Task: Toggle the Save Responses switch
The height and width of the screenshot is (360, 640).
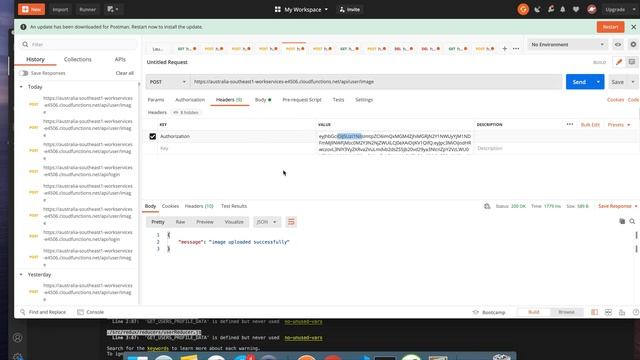Action: (x=23, y=73)
